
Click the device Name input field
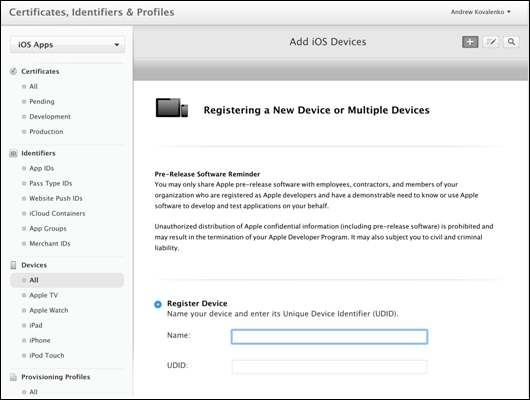click(x=329, y=337)
